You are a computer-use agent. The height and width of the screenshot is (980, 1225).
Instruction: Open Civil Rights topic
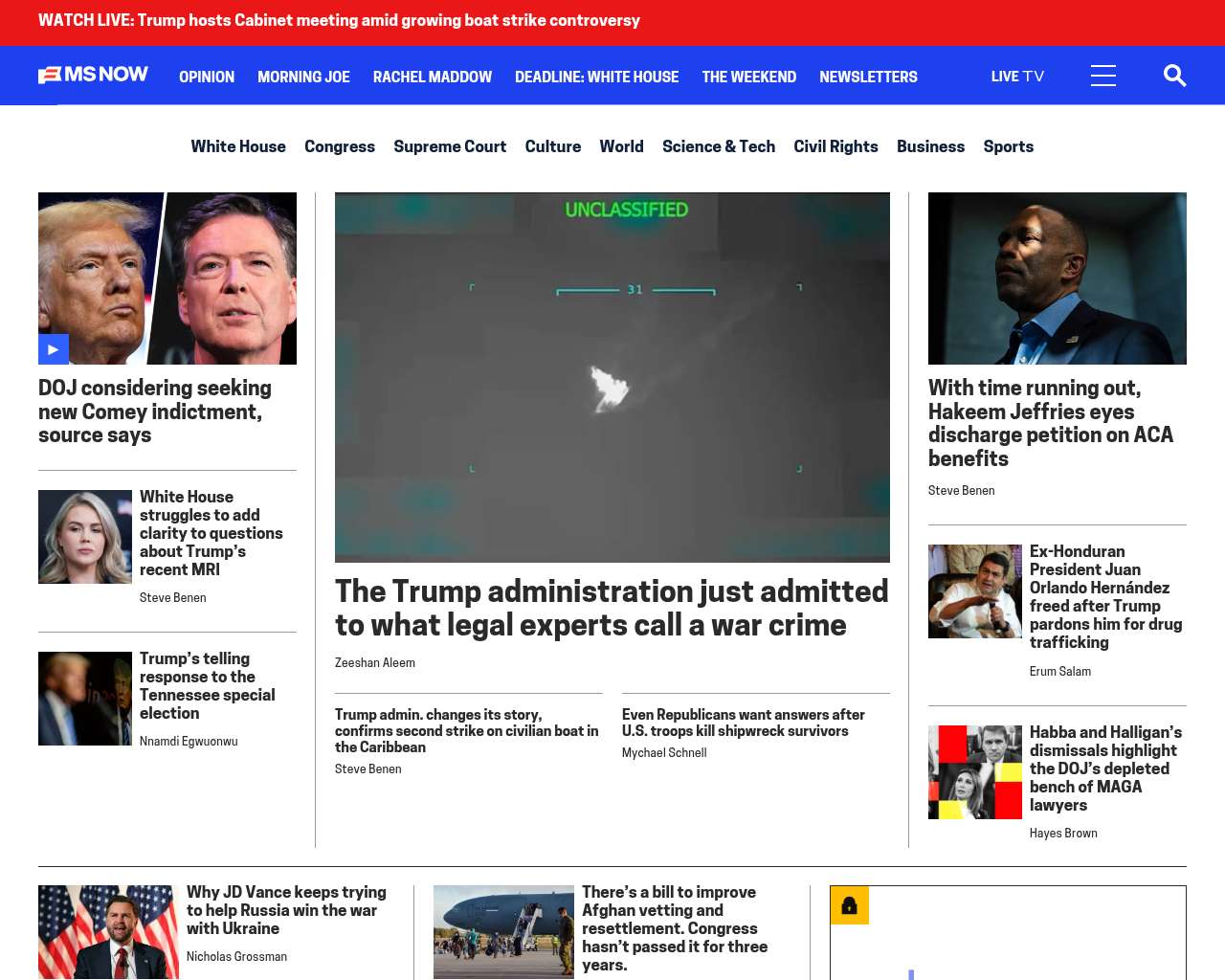835,146
